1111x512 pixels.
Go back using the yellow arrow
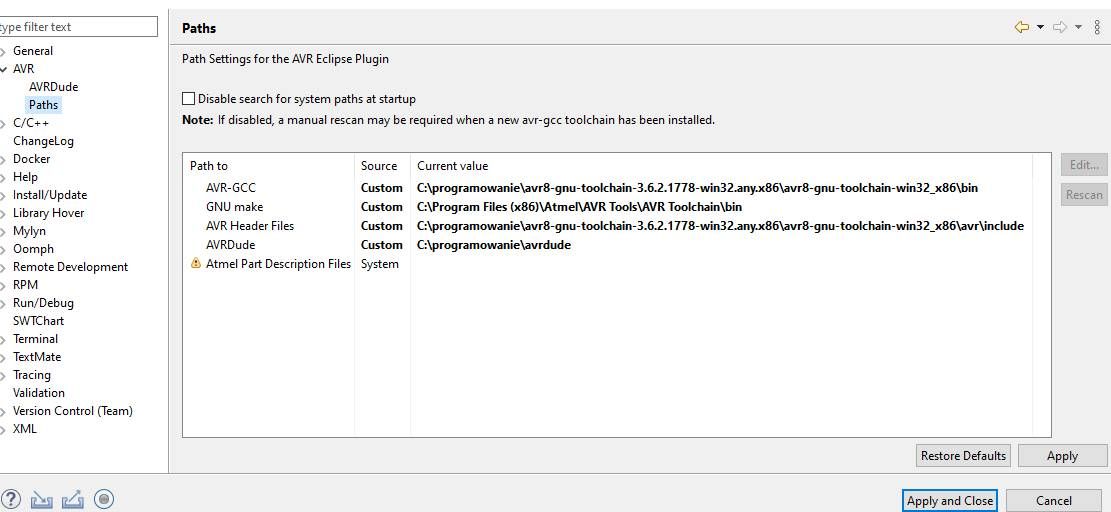point(1021,27)
